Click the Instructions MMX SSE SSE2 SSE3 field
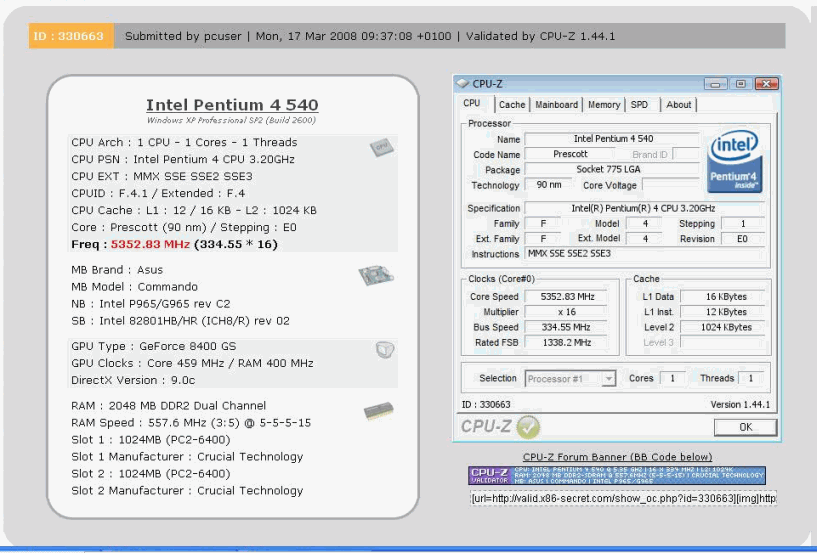This screenshot has width=817, height=553. click(x=644, y=254)
